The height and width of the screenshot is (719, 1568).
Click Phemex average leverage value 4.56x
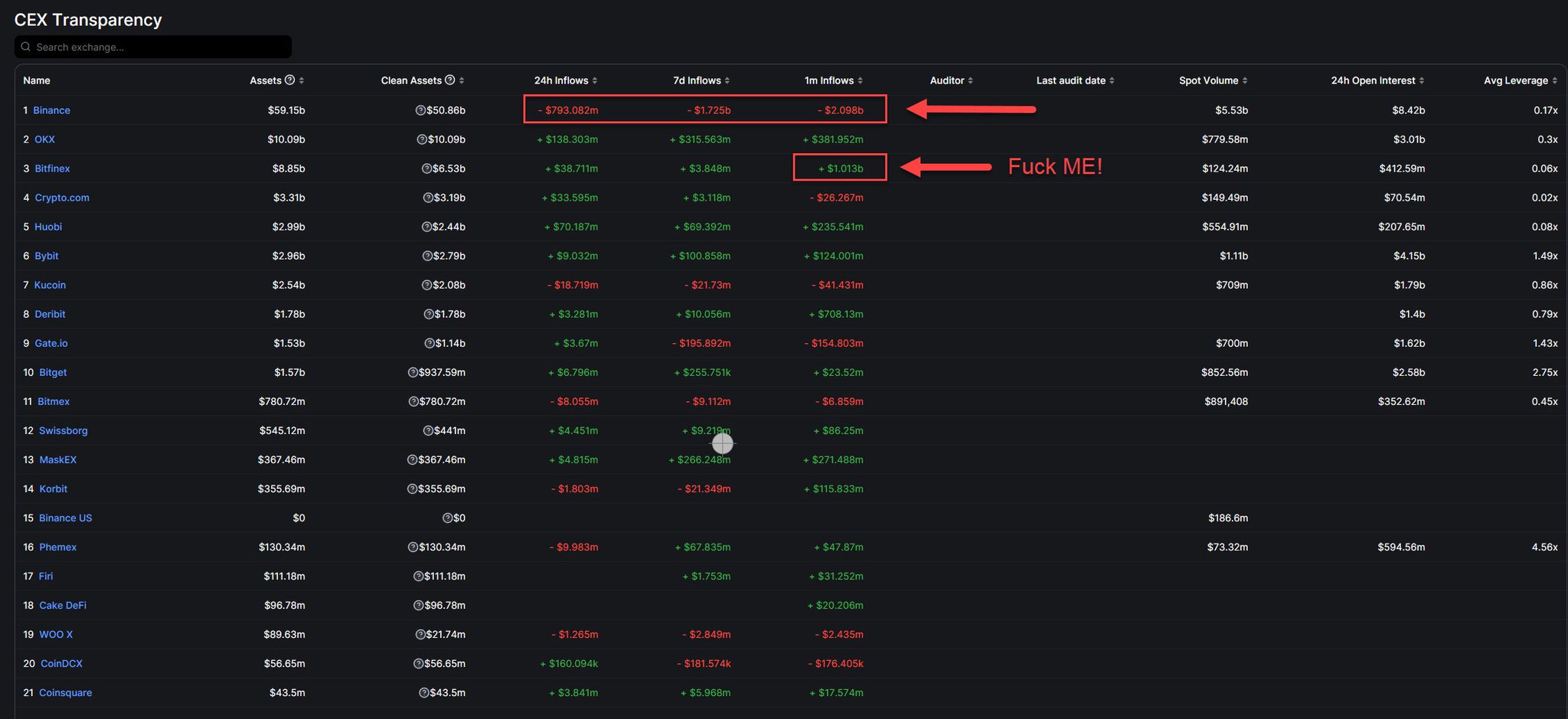coord(1544,547)
